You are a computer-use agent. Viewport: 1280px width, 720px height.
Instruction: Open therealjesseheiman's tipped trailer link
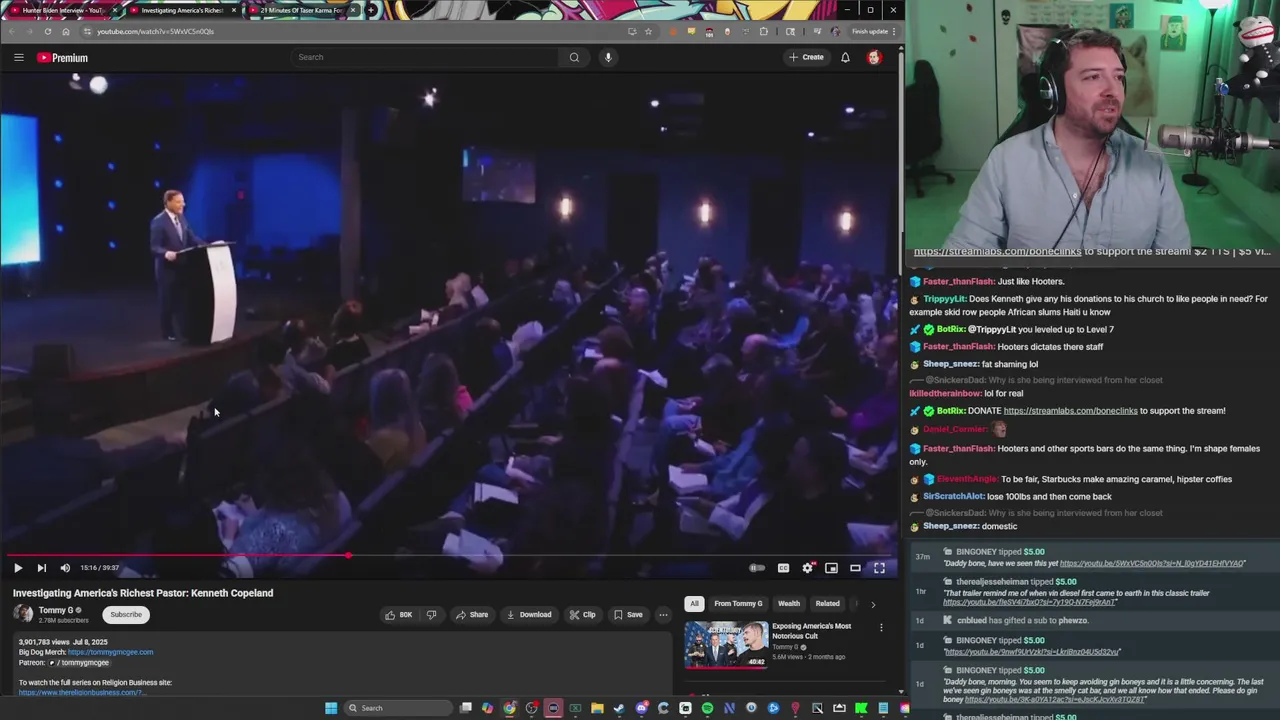click(1030, 602)
